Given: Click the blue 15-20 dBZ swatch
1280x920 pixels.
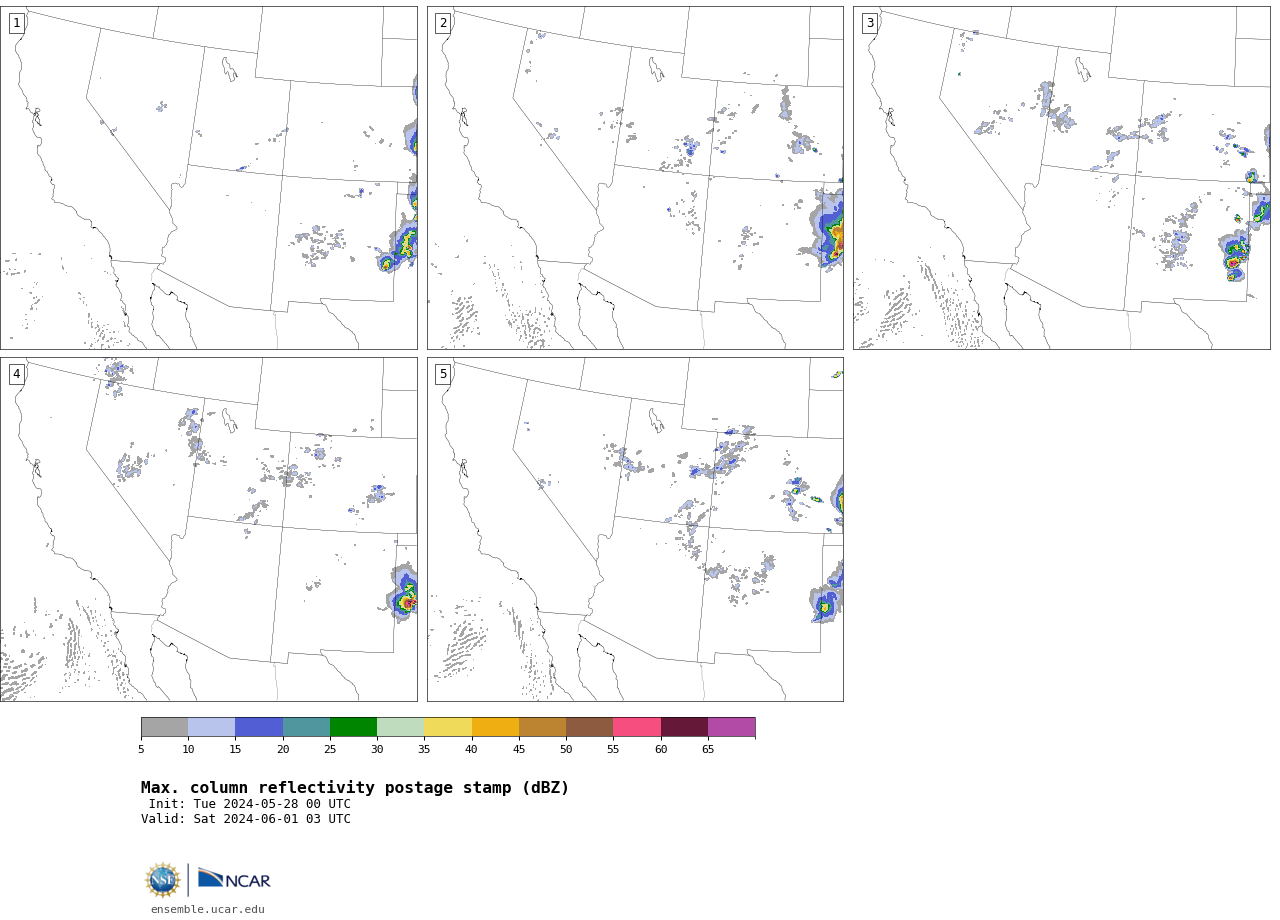Looking at the screenshot, I should tap(259, 727).
